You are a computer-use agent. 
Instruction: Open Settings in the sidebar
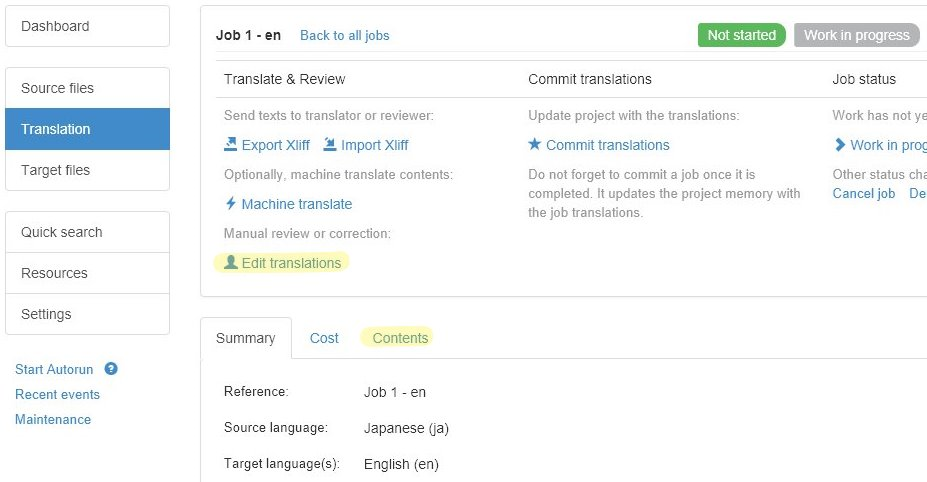point(87,314)
